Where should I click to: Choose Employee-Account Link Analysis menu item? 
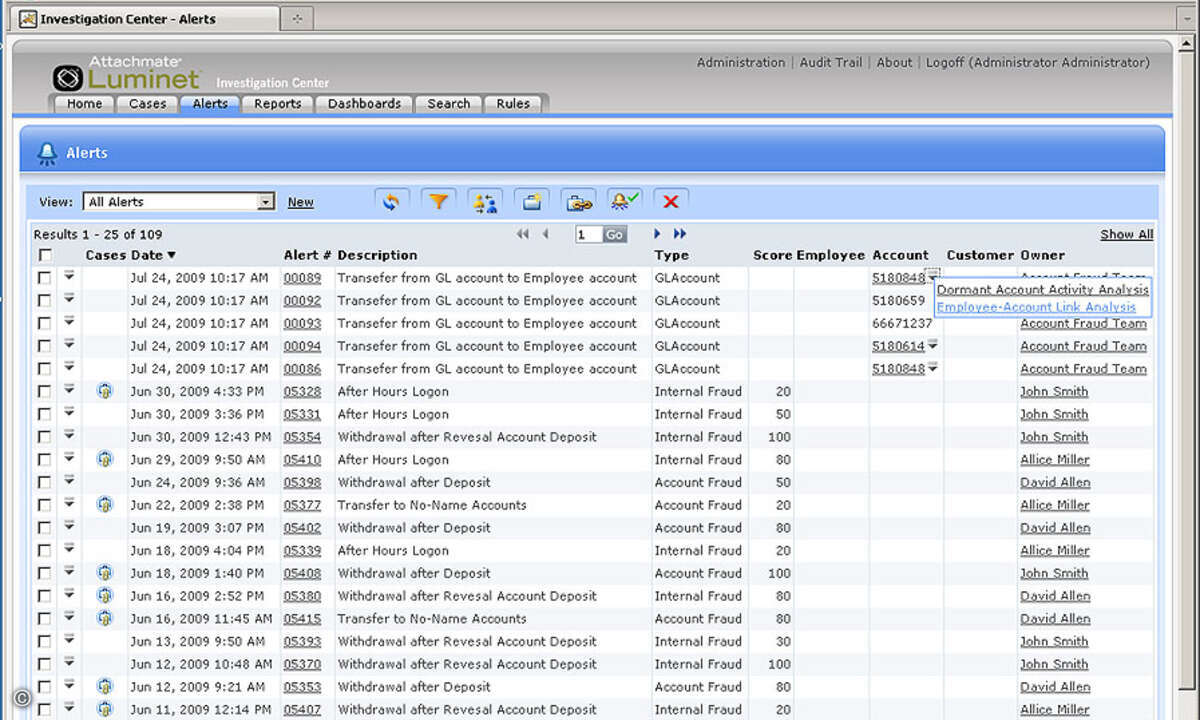coord(1036,307)
